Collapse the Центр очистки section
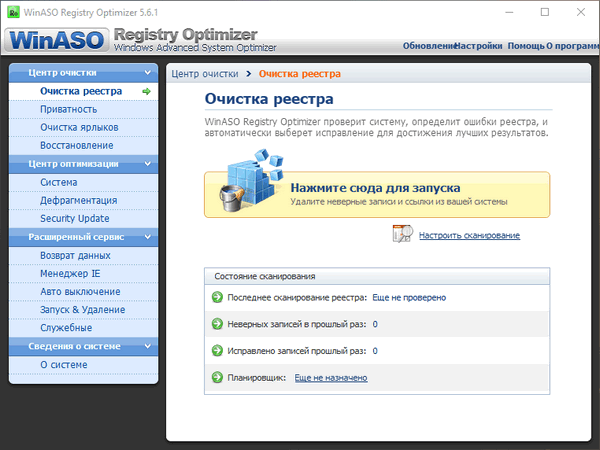Image resolution: width=600 pixels, height=450 pixels. [148, 72]
